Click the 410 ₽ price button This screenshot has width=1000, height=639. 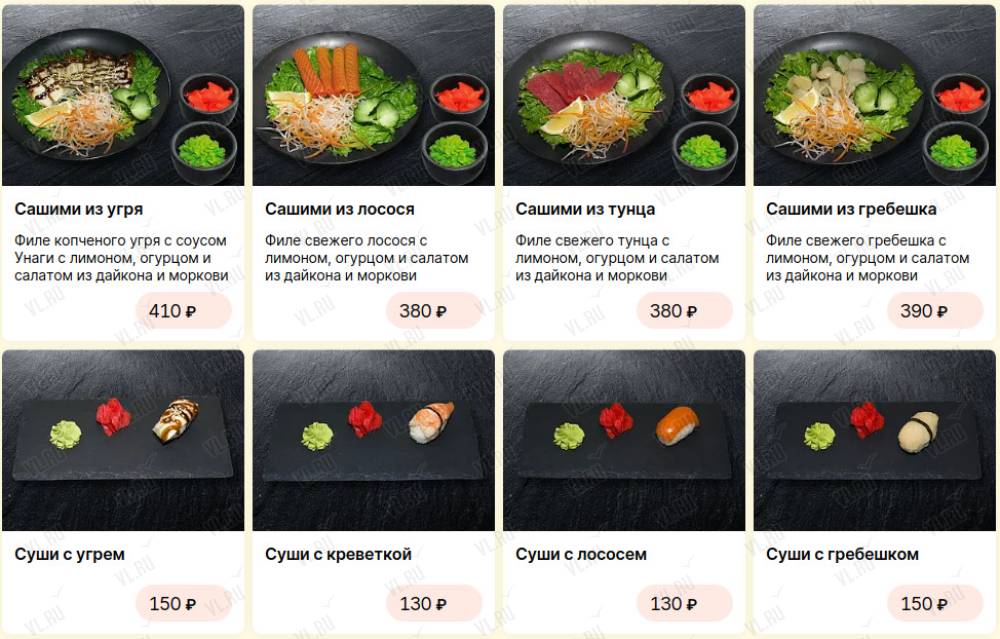(x=184, y=311)
